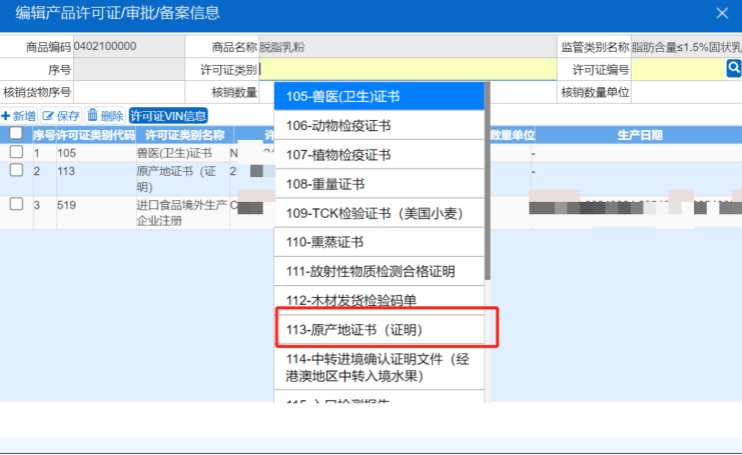Check the row 2 checkbox for code 113

click(16, 171)
